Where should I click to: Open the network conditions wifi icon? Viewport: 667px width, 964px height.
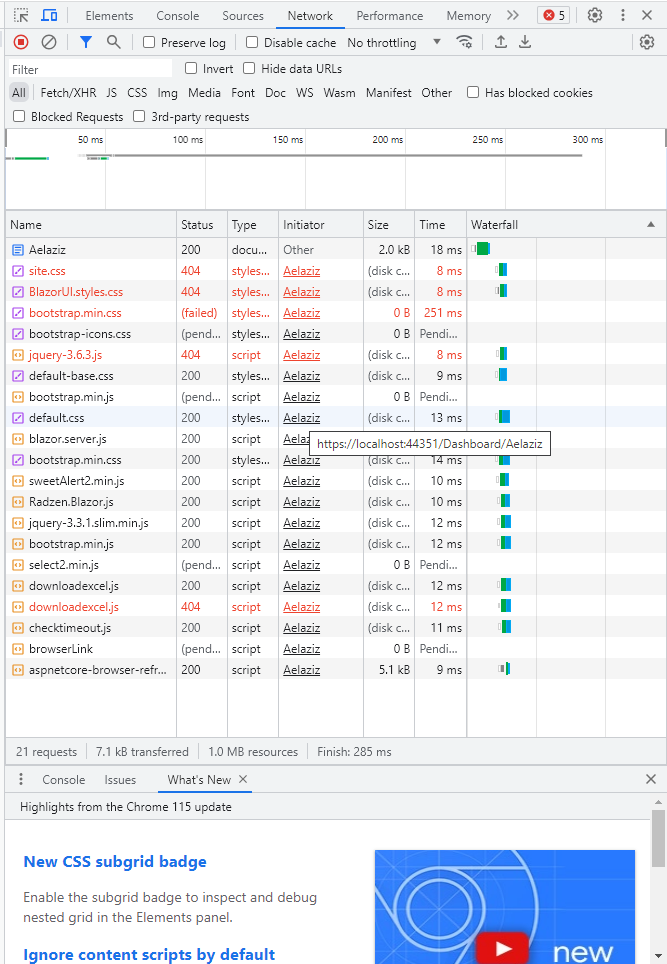[x=464, y=42]
